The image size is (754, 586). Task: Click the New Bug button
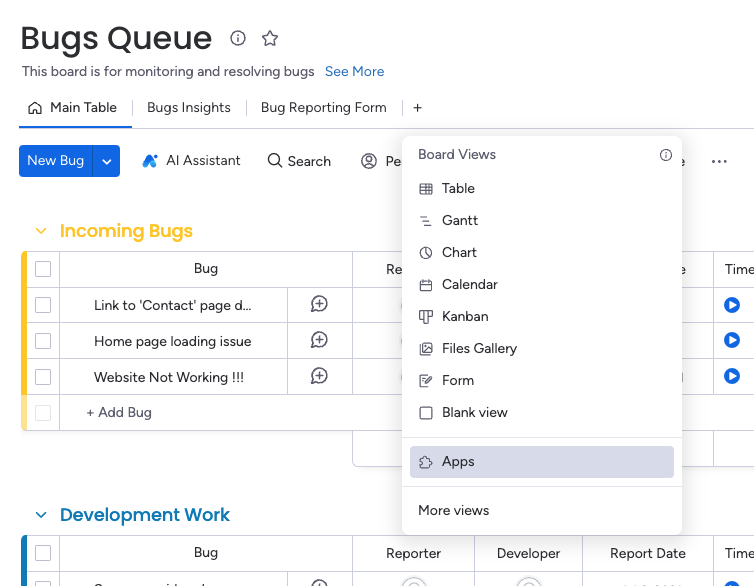(x=56, y=161)
